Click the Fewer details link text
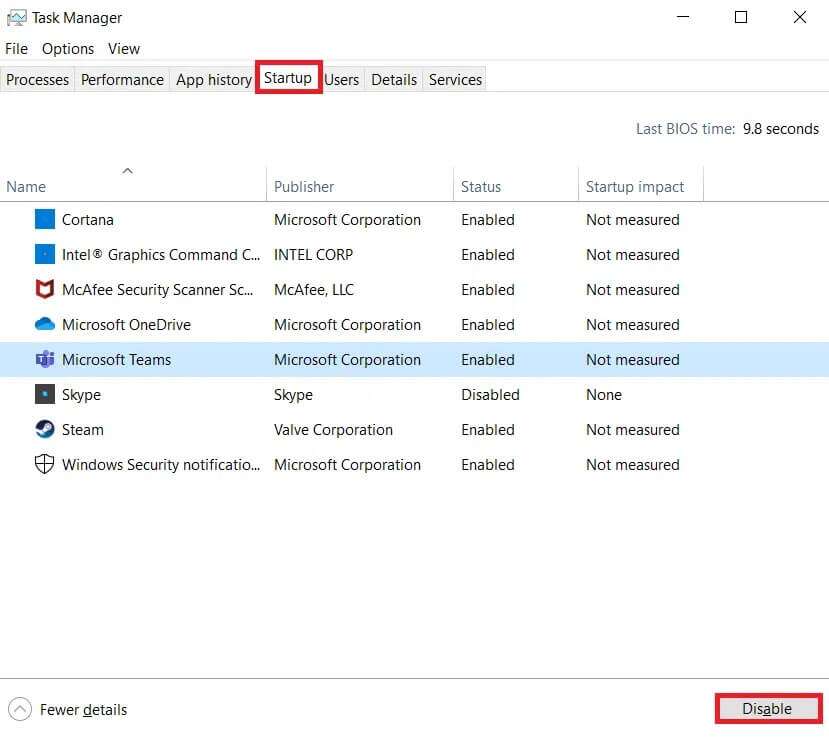The image size is (829, 738). click(84, 709)
